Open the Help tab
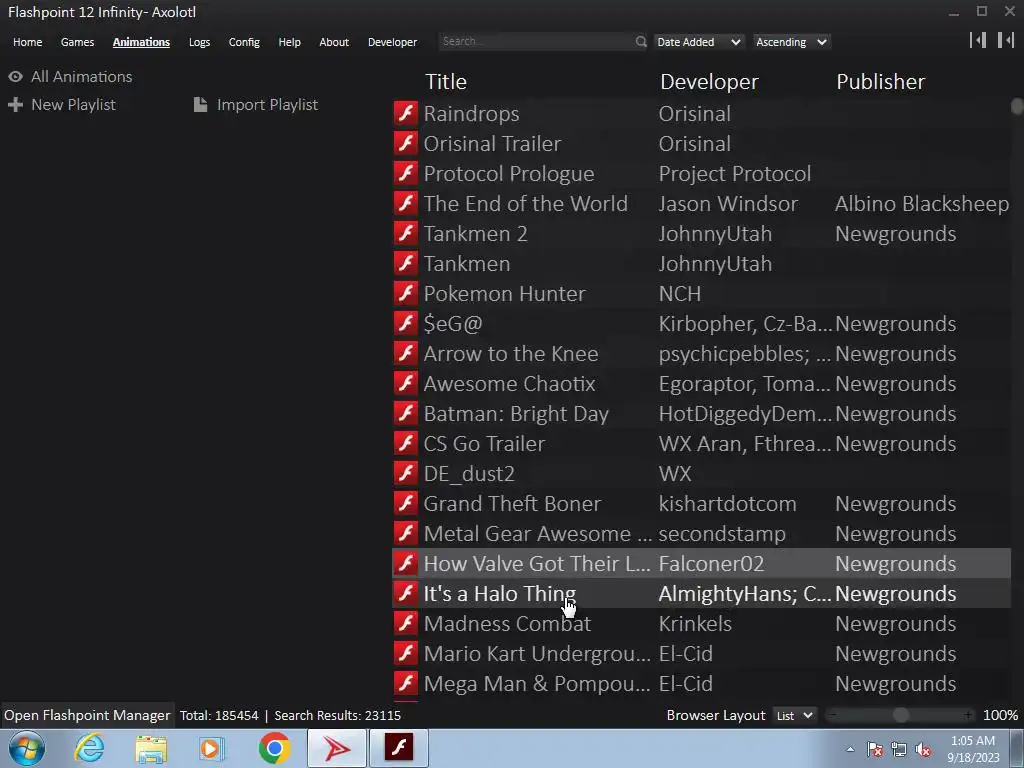Image resolution: width=1024 pixels, height=768 pixels. pos(289,42)
